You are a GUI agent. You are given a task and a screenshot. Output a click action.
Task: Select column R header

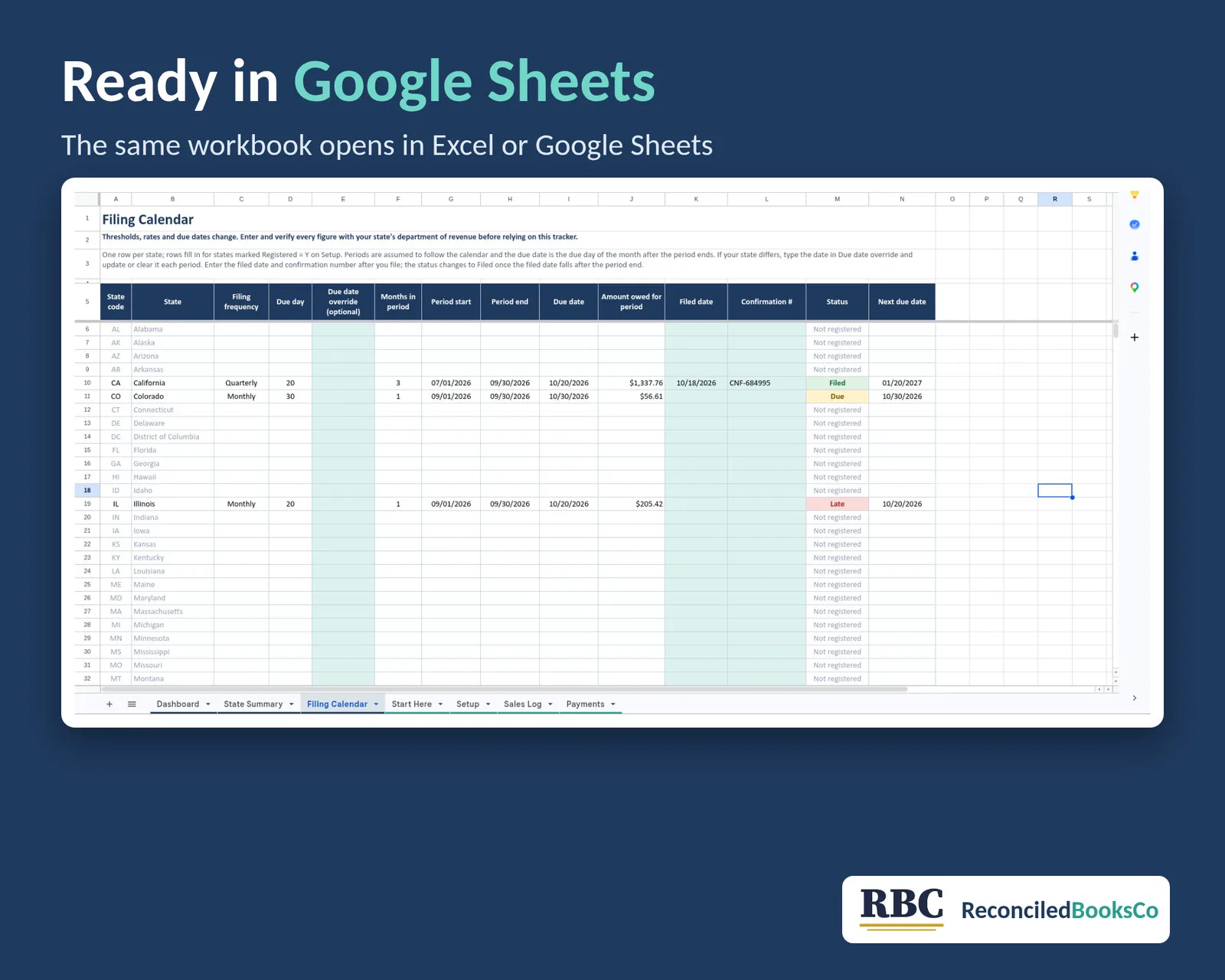coord(1054,199)
